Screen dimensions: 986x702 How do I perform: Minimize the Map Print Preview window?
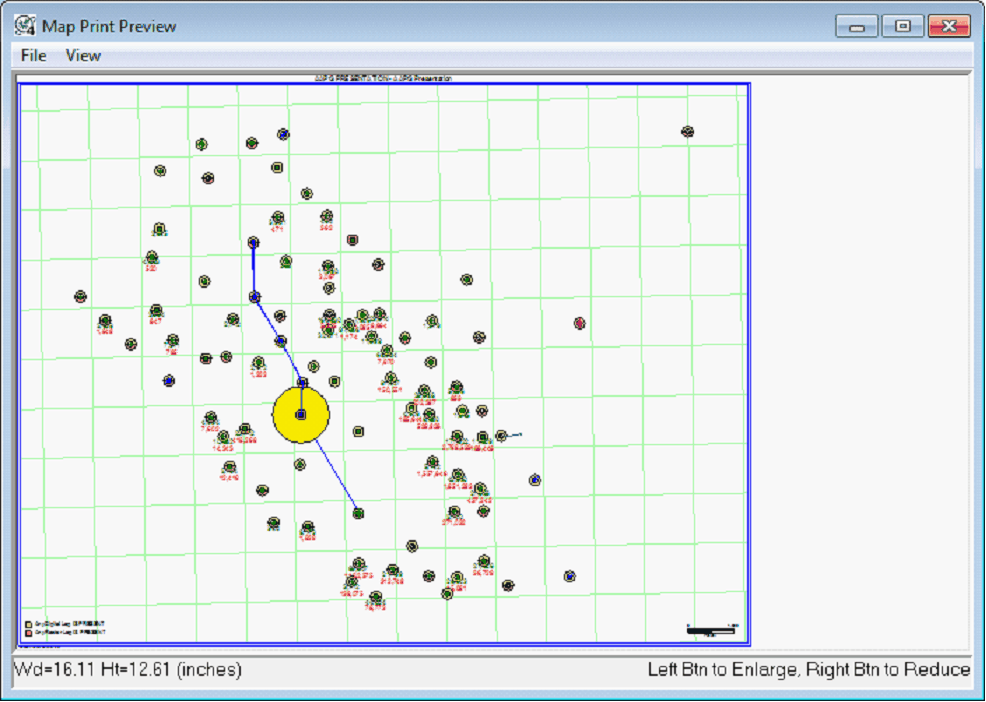pyautogui.click(x=857, y=27)
